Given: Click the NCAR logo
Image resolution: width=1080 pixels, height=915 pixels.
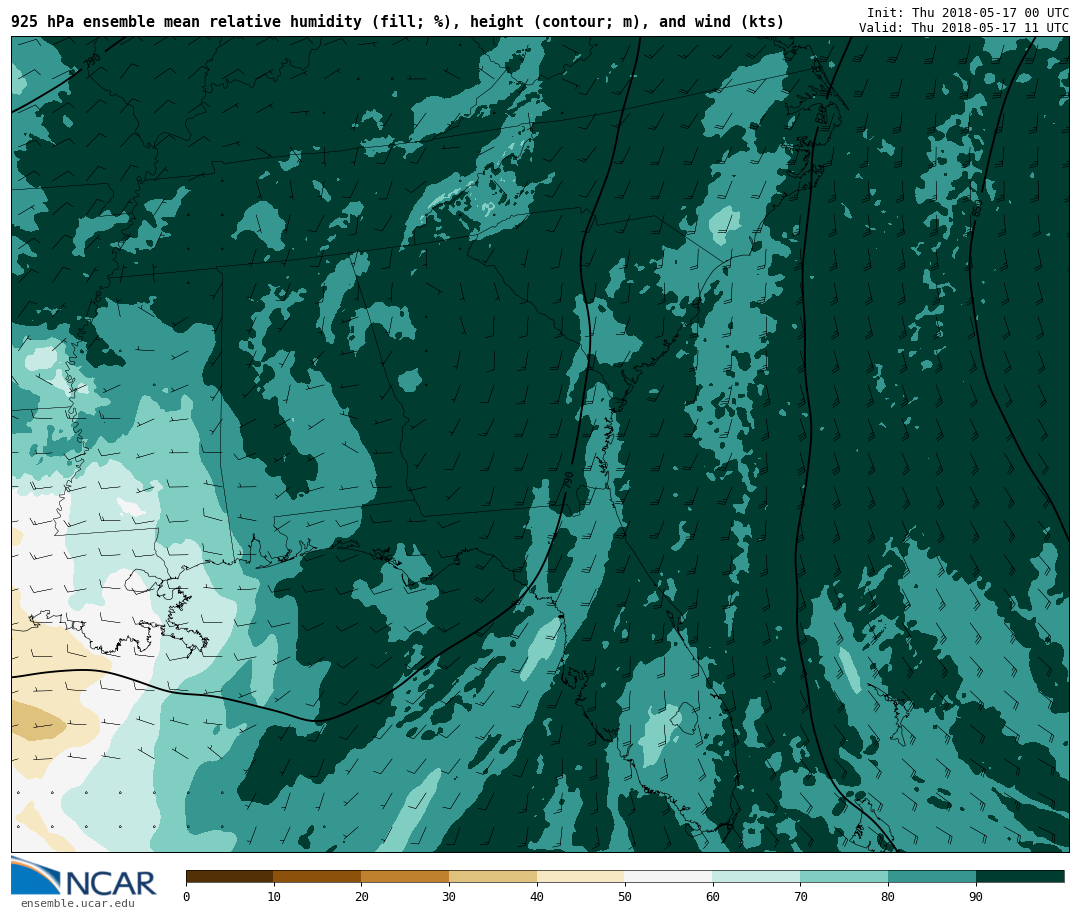Looking at the screenshot, I should click(x=83, y=876).
